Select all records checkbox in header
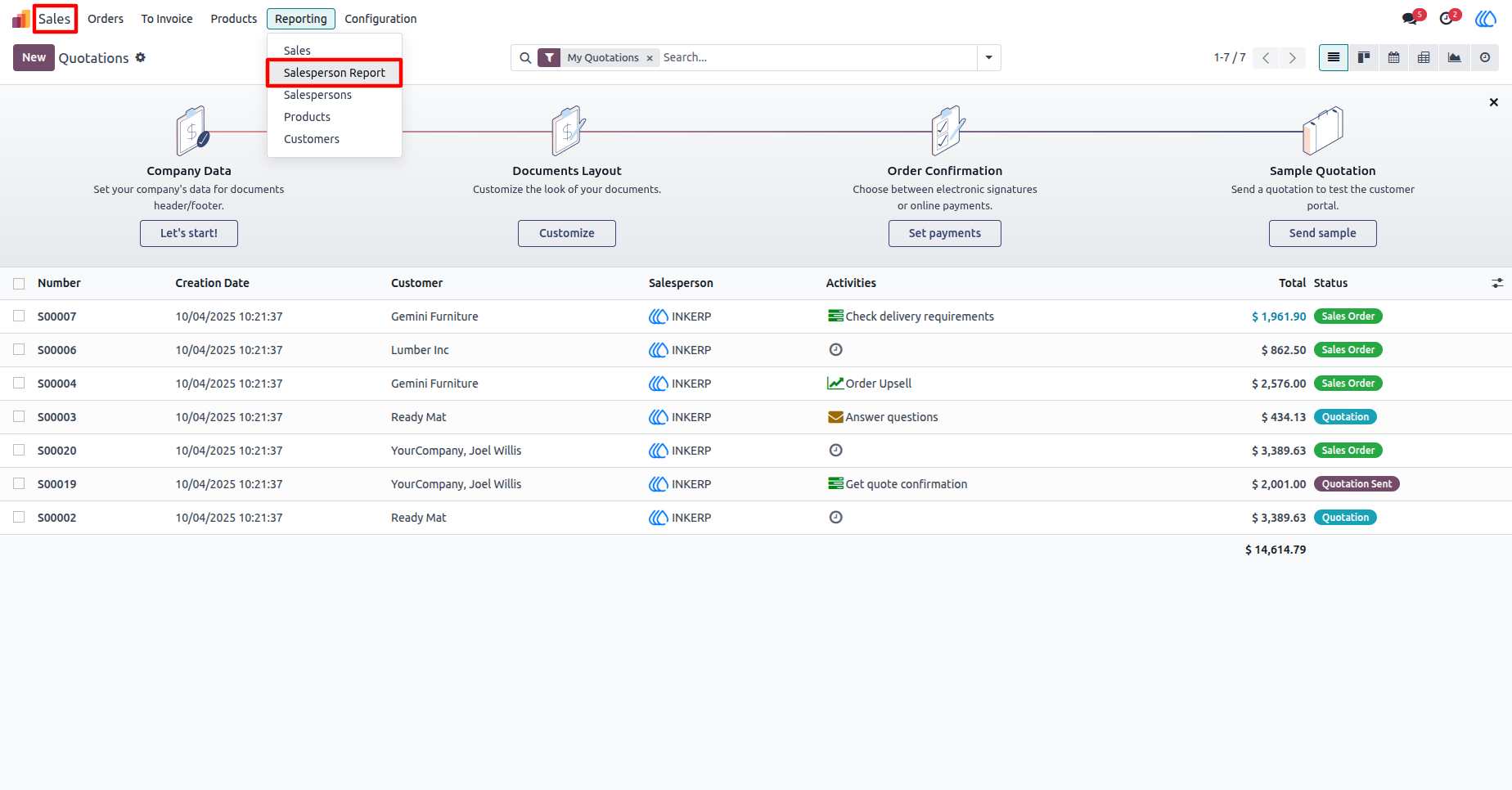 19,283
